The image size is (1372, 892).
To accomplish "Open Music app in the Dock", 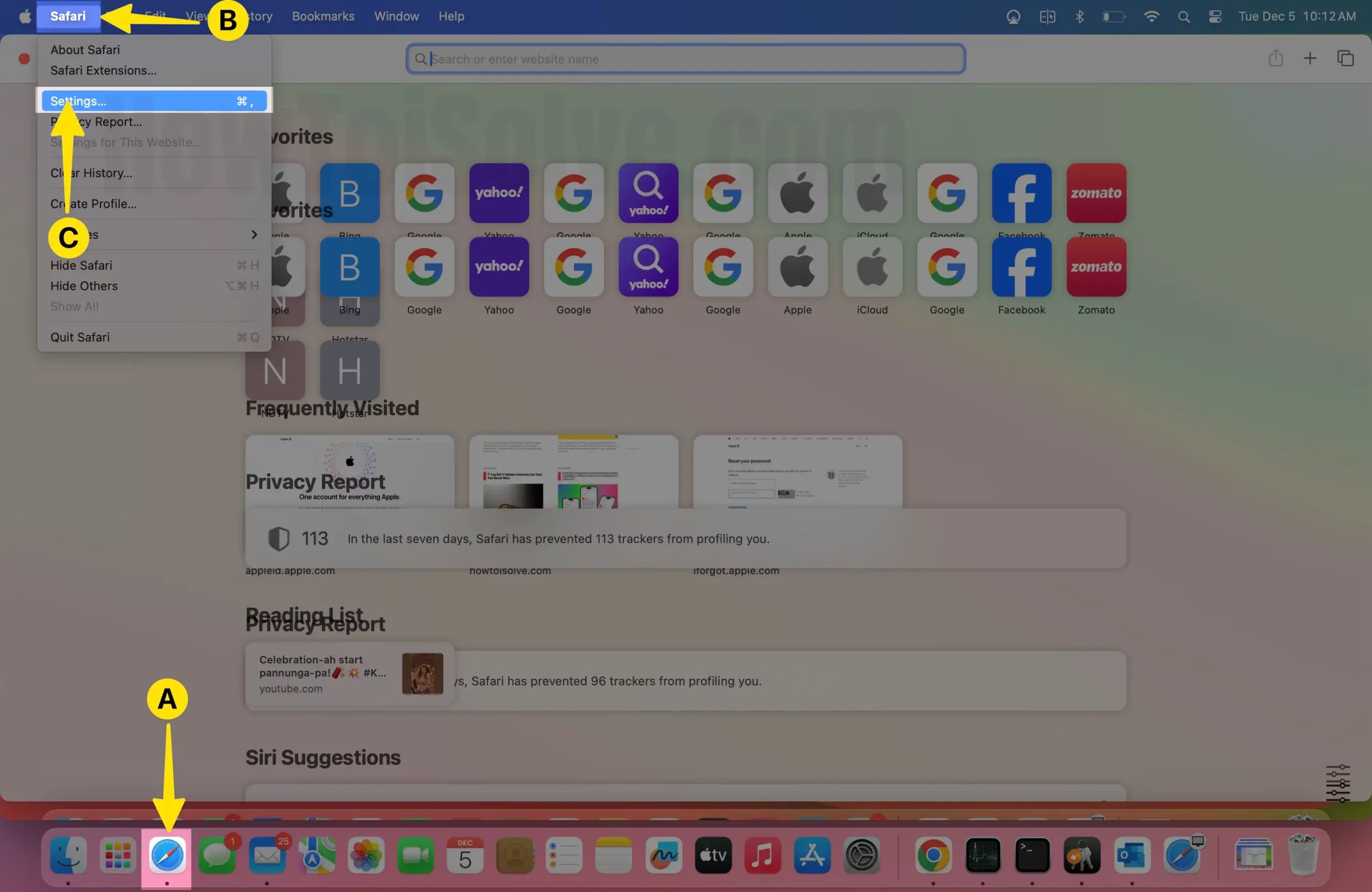I will pyautogui.click(x=763, y=855).
